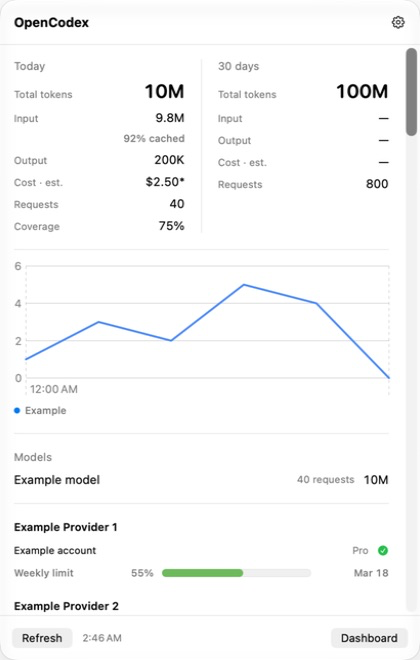This screenshot has width=420, height=660.
Task: Click the chart peak at value 5
Action: 244,285
